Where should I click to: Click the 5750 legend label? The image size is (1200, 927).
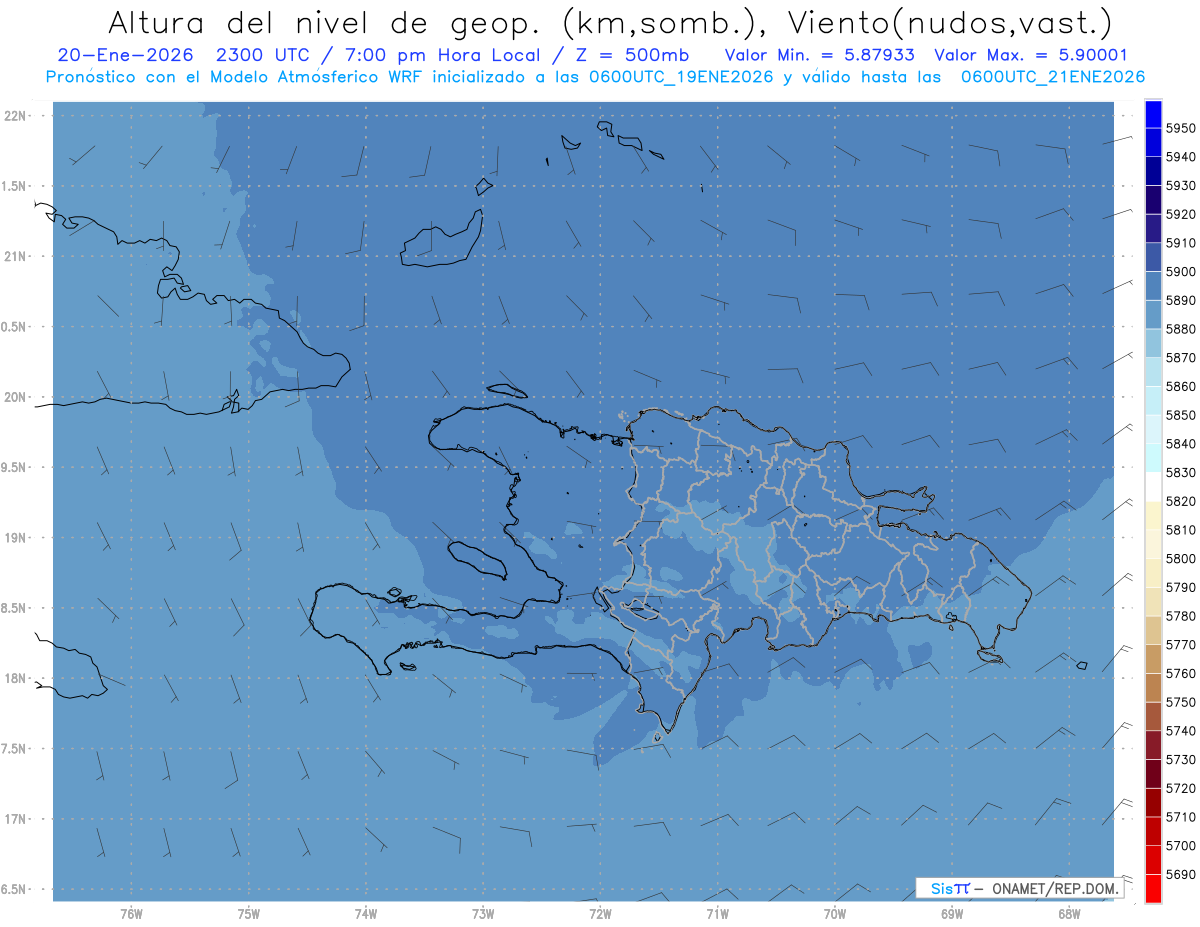coord(1180,702)
